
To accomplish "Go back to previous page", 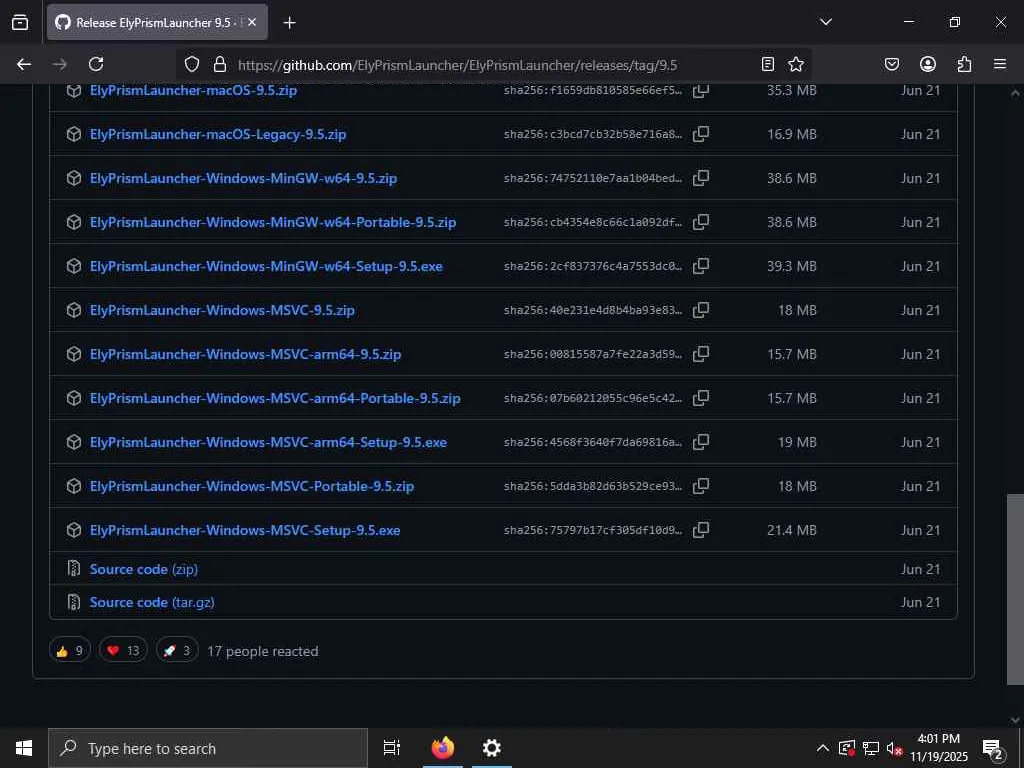I will click(24, 64).
